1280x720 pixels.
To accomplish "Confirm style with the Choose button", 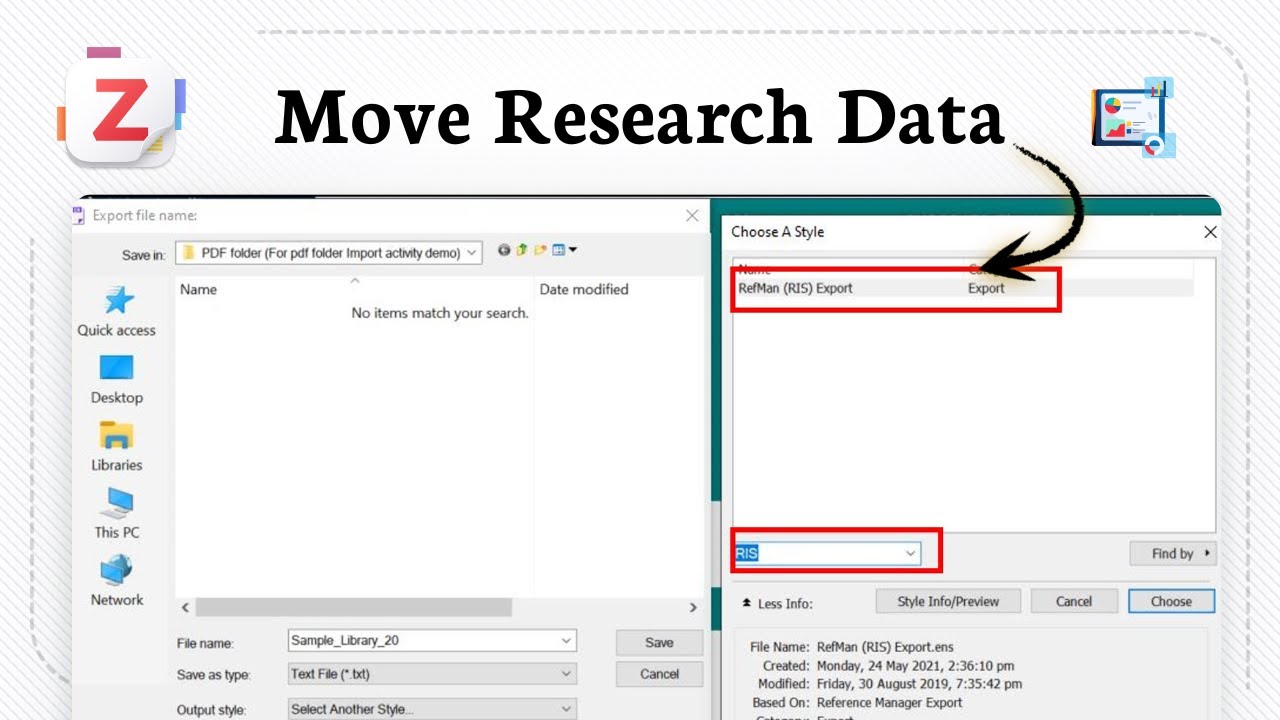I will tap(1171, 601).
